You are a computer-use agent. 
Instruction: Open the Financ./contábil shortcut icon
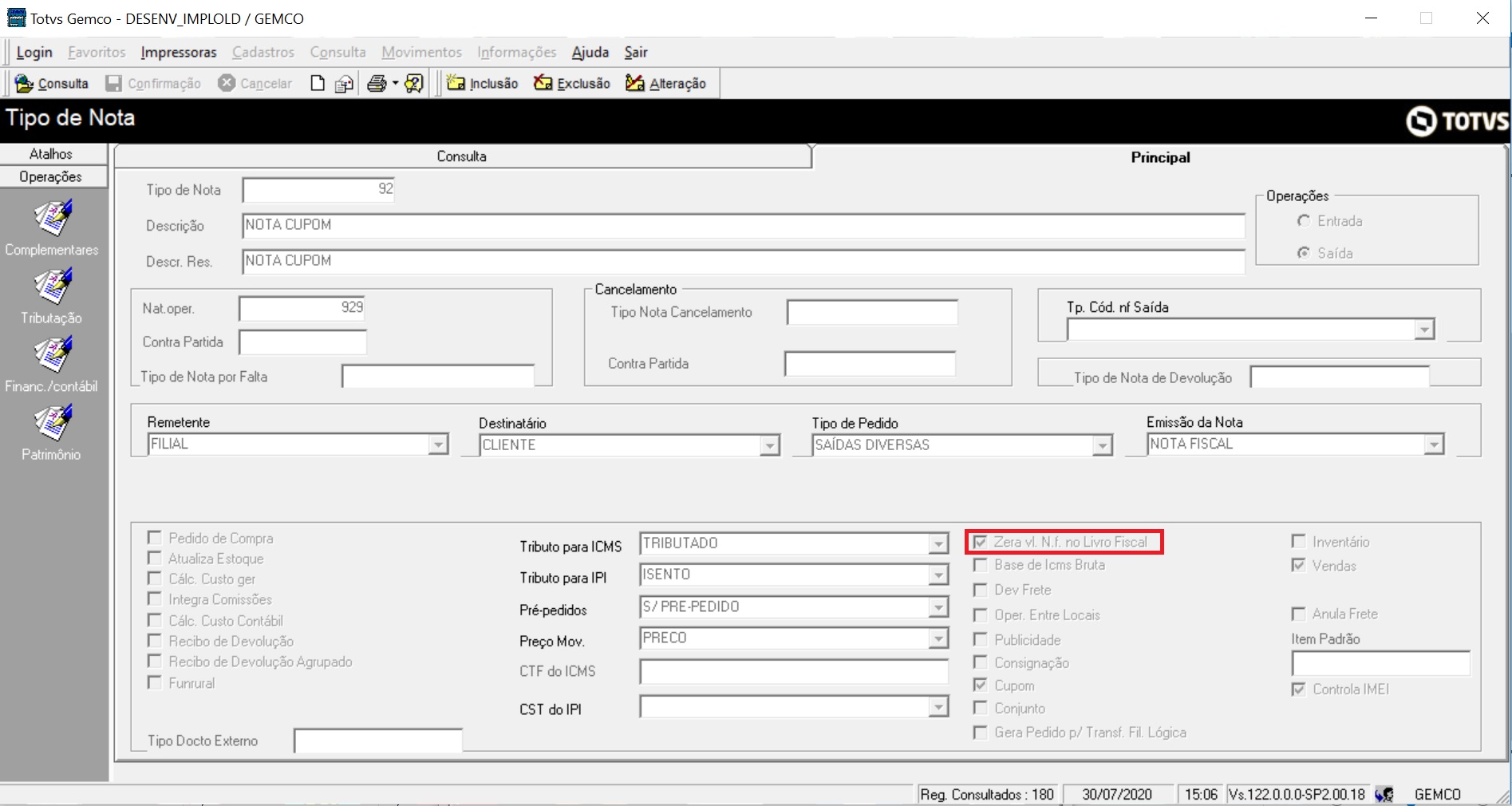(53, 354)
